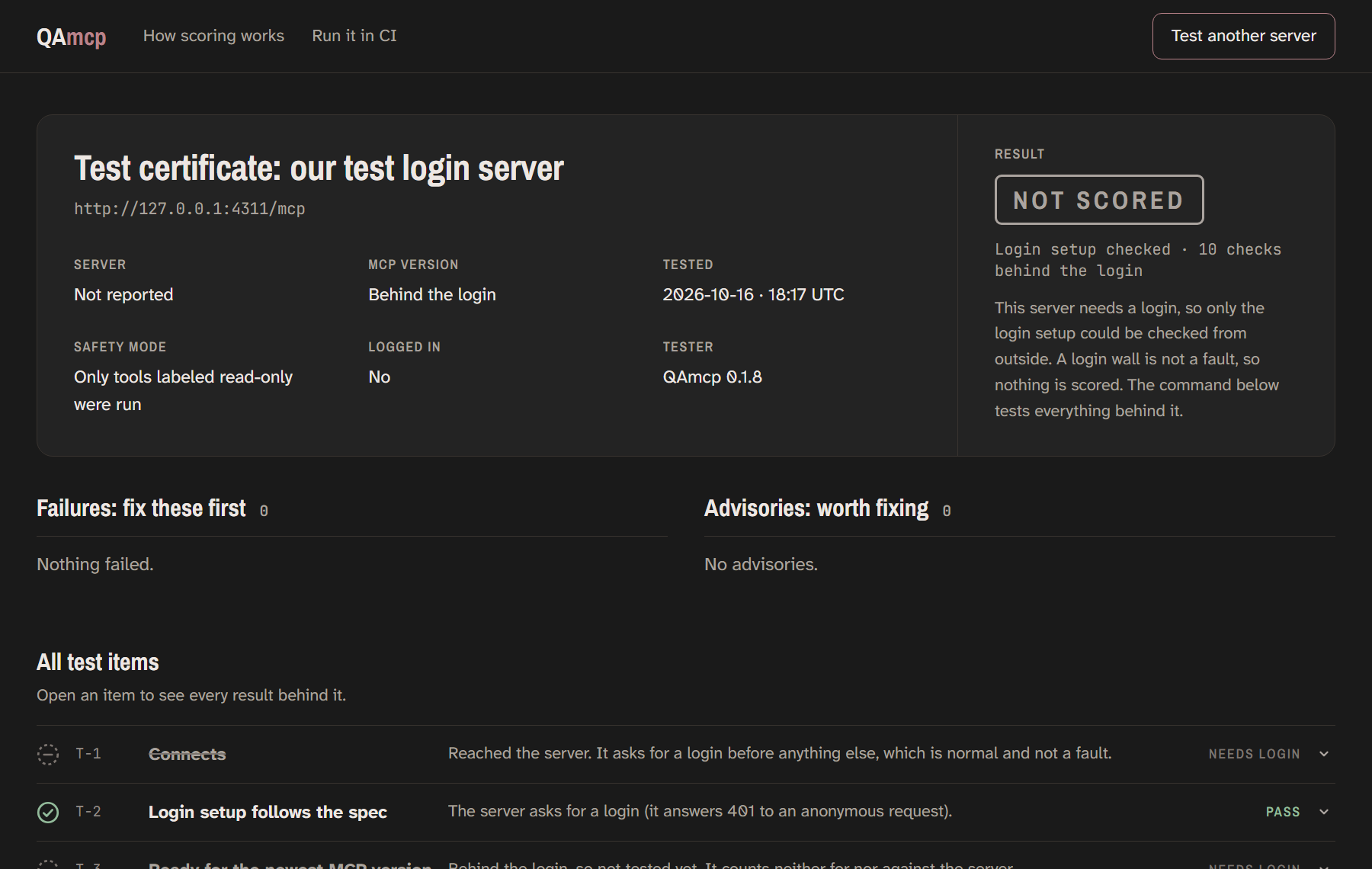Click the Logged in value No
The image size is (1372, 869).
pyautogui.click(x=379, y=377)
